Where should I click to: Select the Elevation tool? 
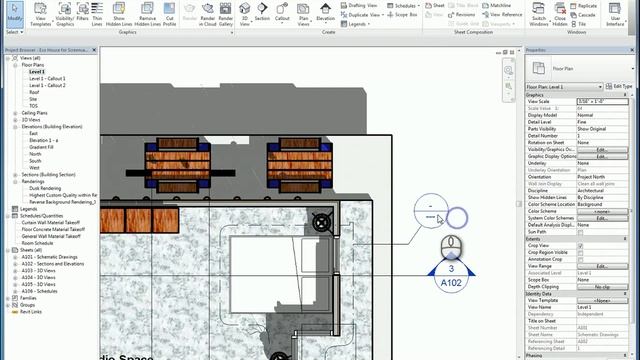tap(325, 12)
